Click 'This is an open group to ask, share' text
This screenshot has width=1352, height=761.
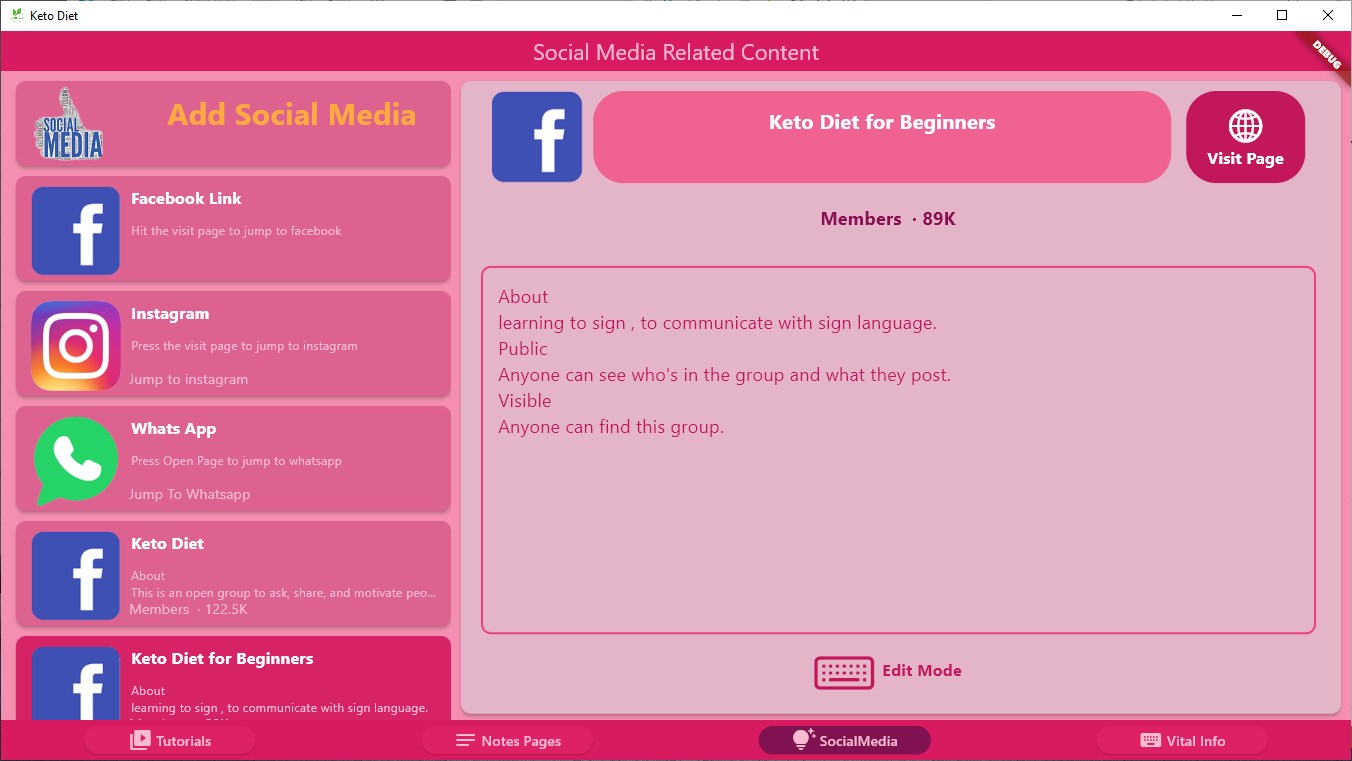284,593
